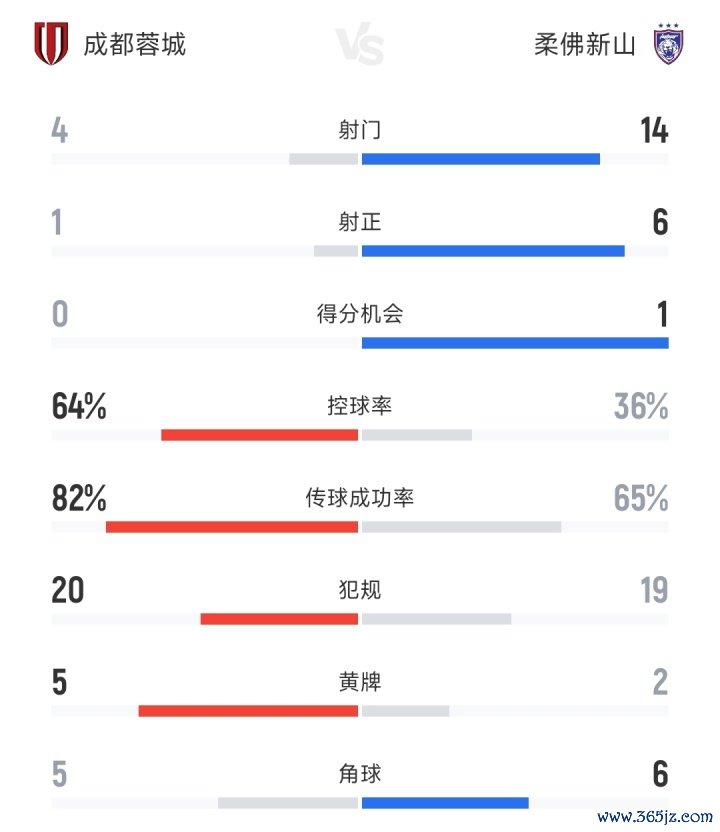This screenshot has width=720, height=832.
Task: Click the red 传球成功率 bar
Action: click(x=231, y=527)
